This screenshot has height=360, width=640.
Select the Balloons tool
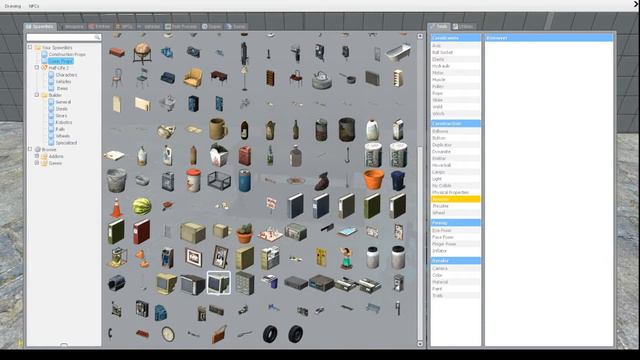tap(456, 131)
